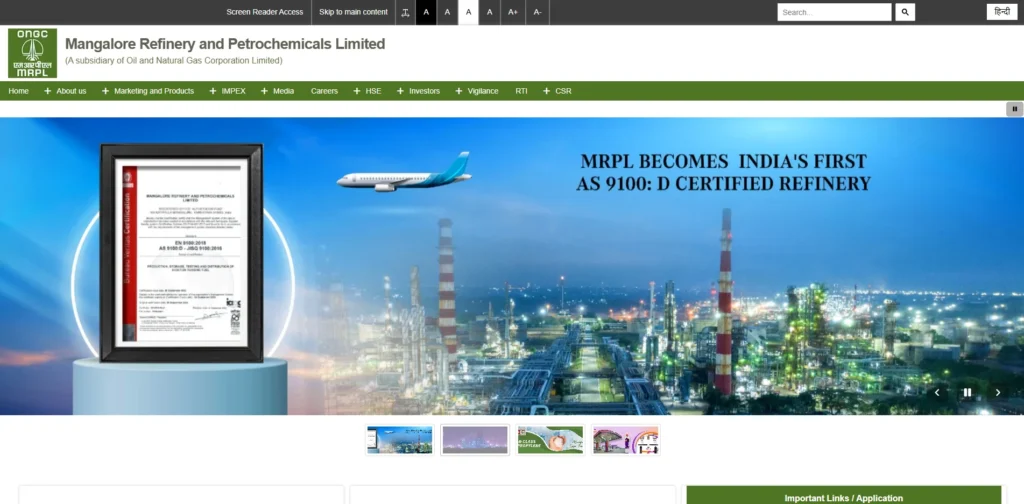Show previous banner slide arrow
The image size is (1024, 504).
pyautogui.click(x=937, y=392)
